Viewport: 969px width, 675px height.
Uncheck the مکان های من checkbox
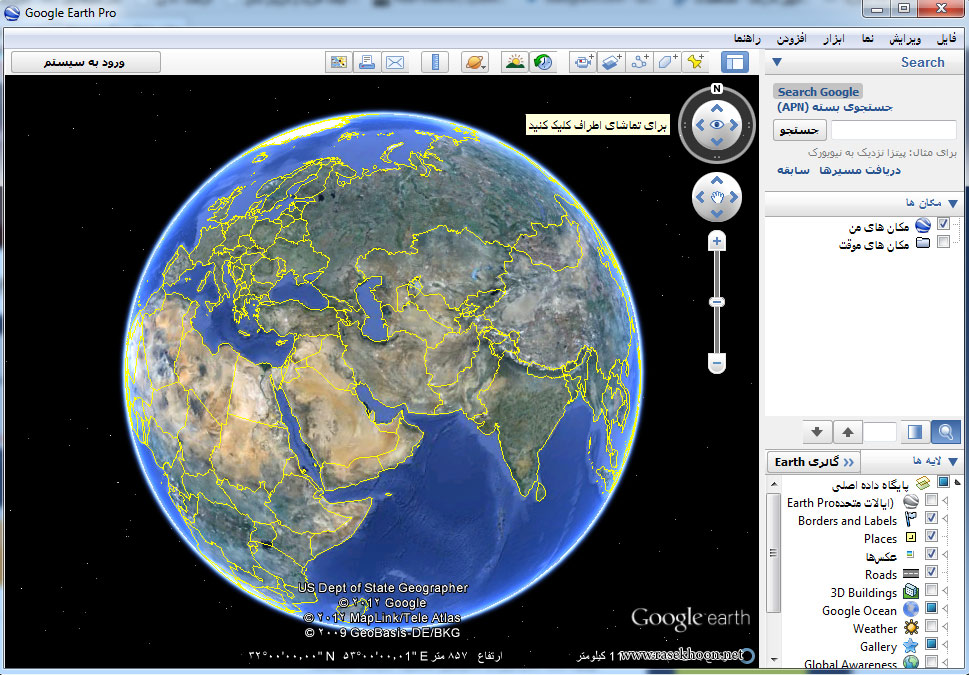[943, 224]
